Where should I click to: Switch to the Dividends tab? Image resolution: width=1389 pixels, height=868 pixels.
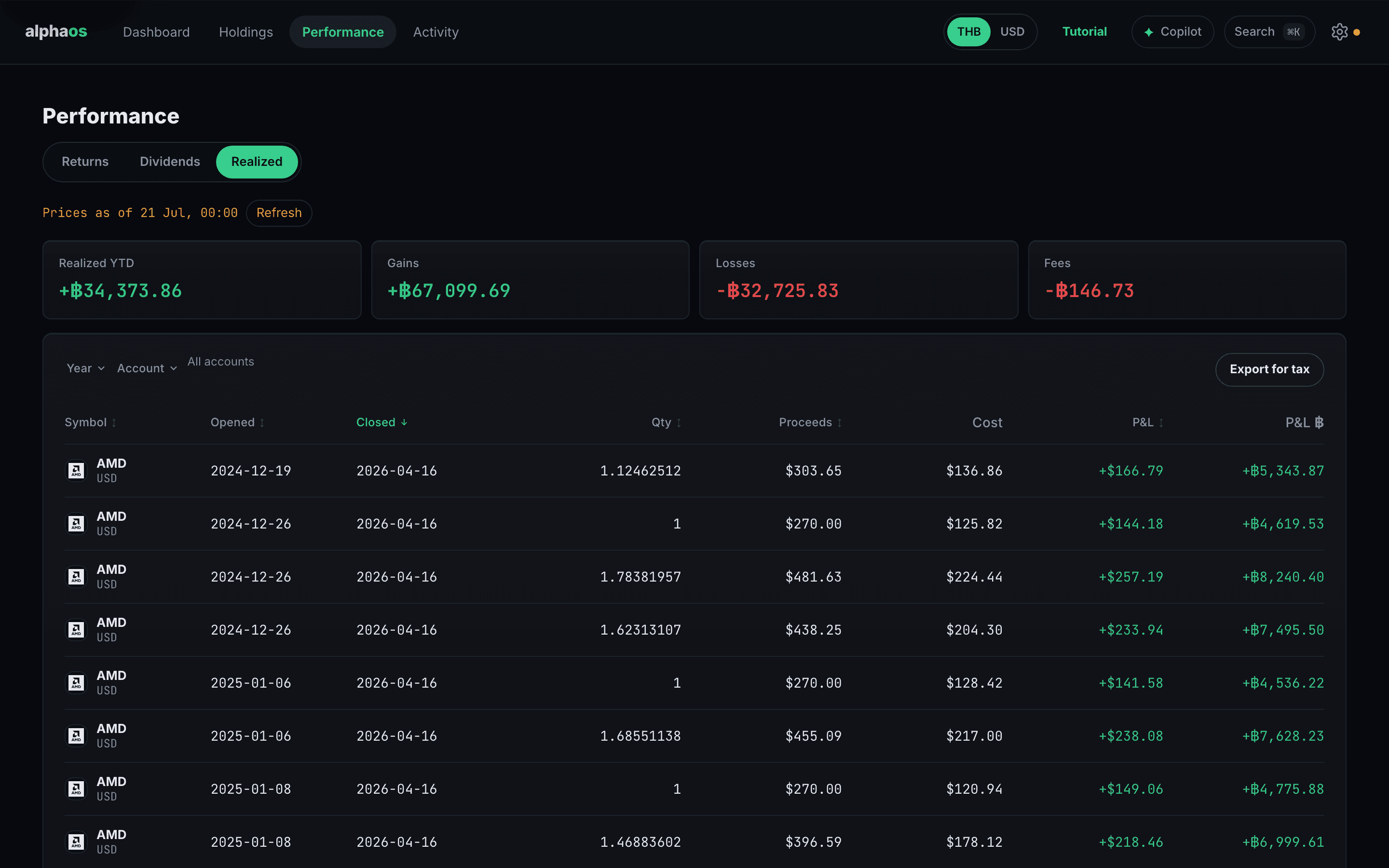tap(170, 162)
